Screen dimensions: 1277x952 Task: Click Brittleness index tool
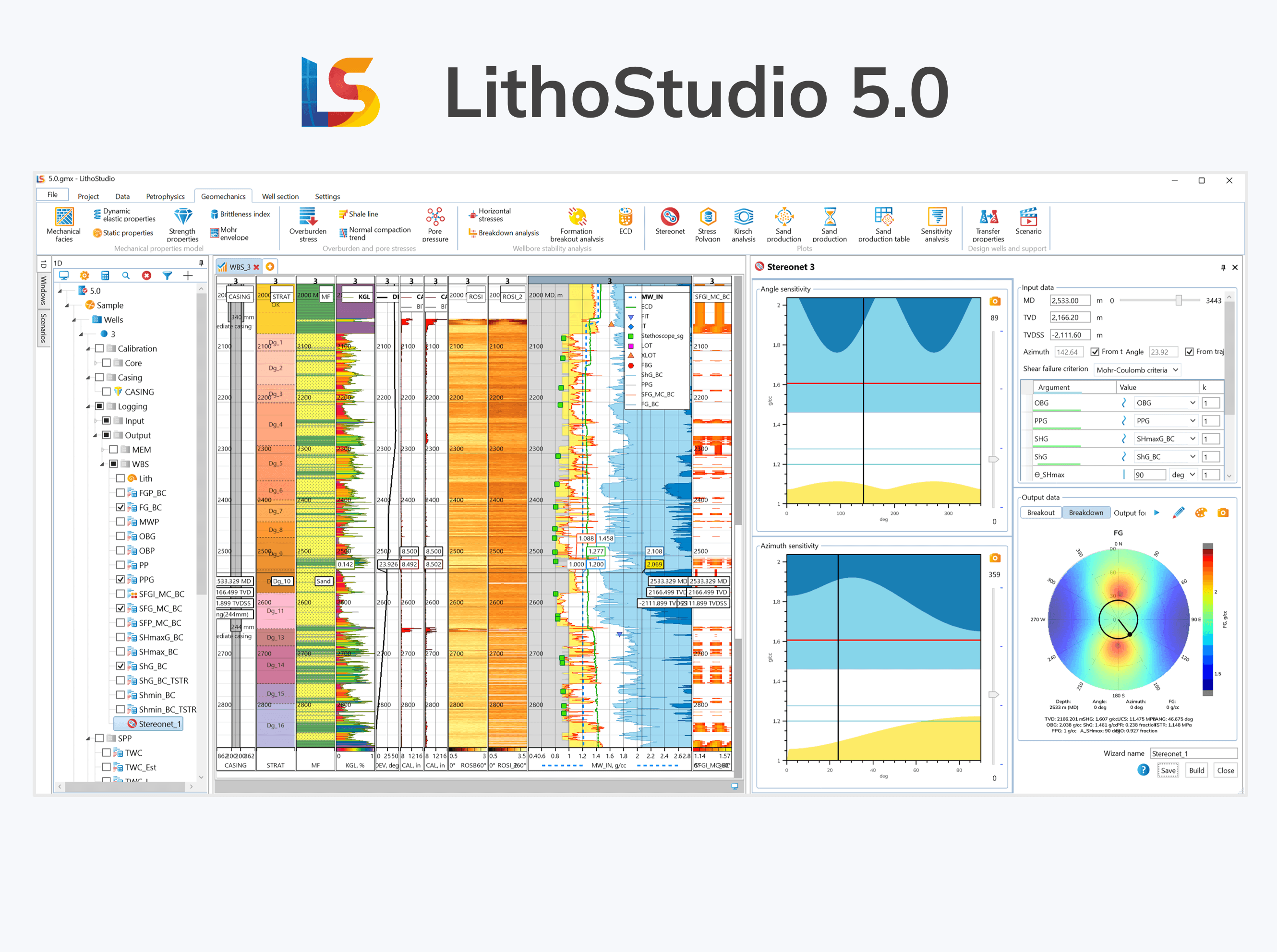pos(241,214)
